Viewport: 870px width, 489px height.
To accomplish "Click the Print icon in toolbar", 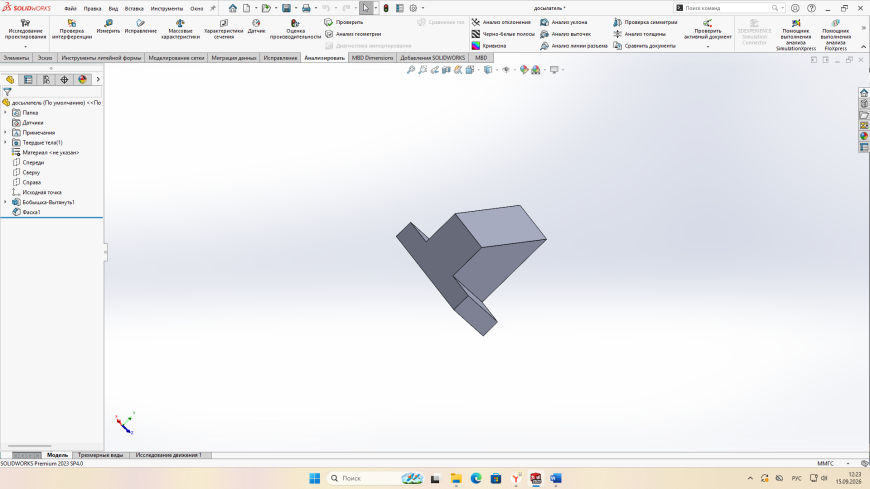I will point(306,8).
